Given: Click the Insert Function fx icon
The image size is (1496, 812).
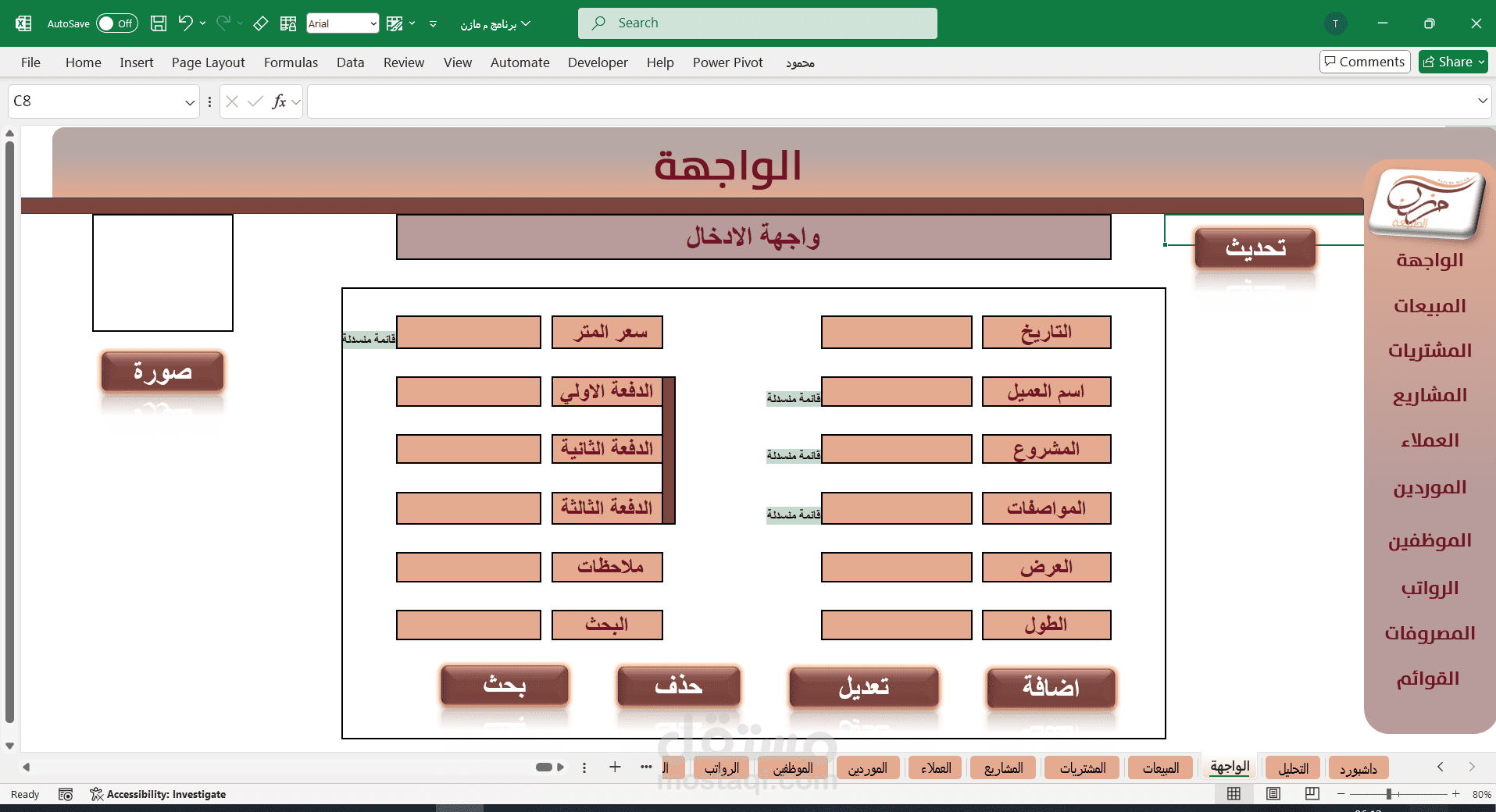Looking at the screenshot, I should pos(279,101).
